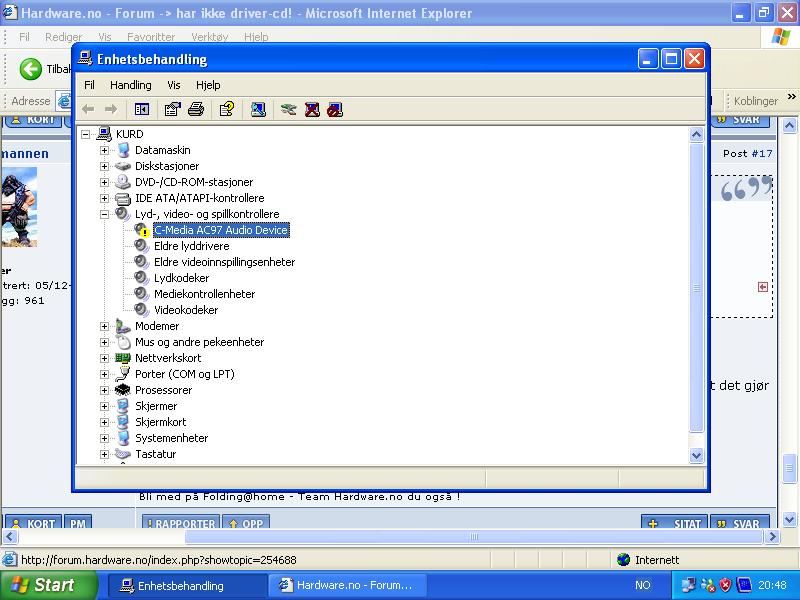Switch to Hardware.no Forum taskbar button
This screenshot has height=600, width=800.
tap(346, 585)
